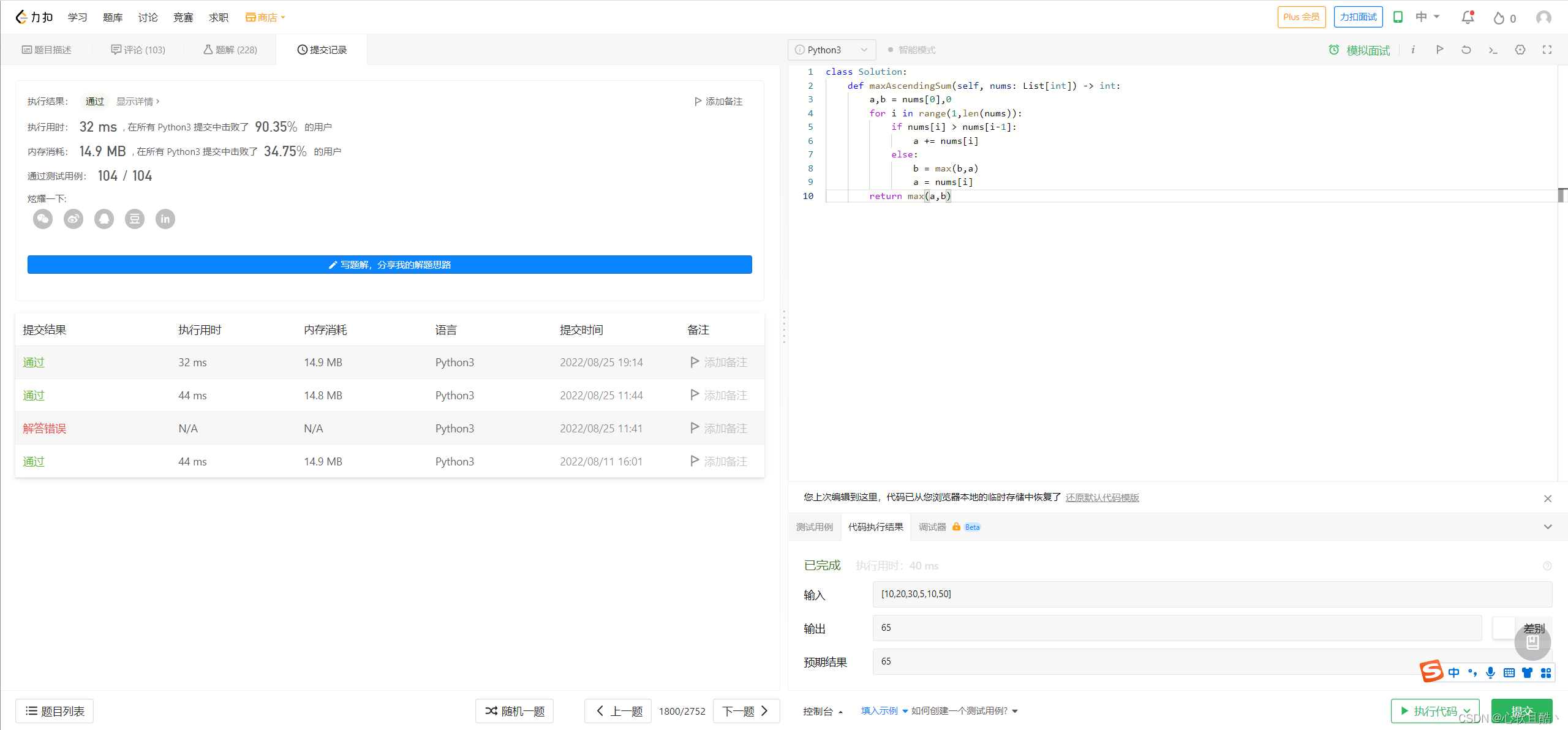The width and height of the screenshot is (1568, 730).
Task: Enter fullscreen editor mode icon
Action: tap(1547, 50)
